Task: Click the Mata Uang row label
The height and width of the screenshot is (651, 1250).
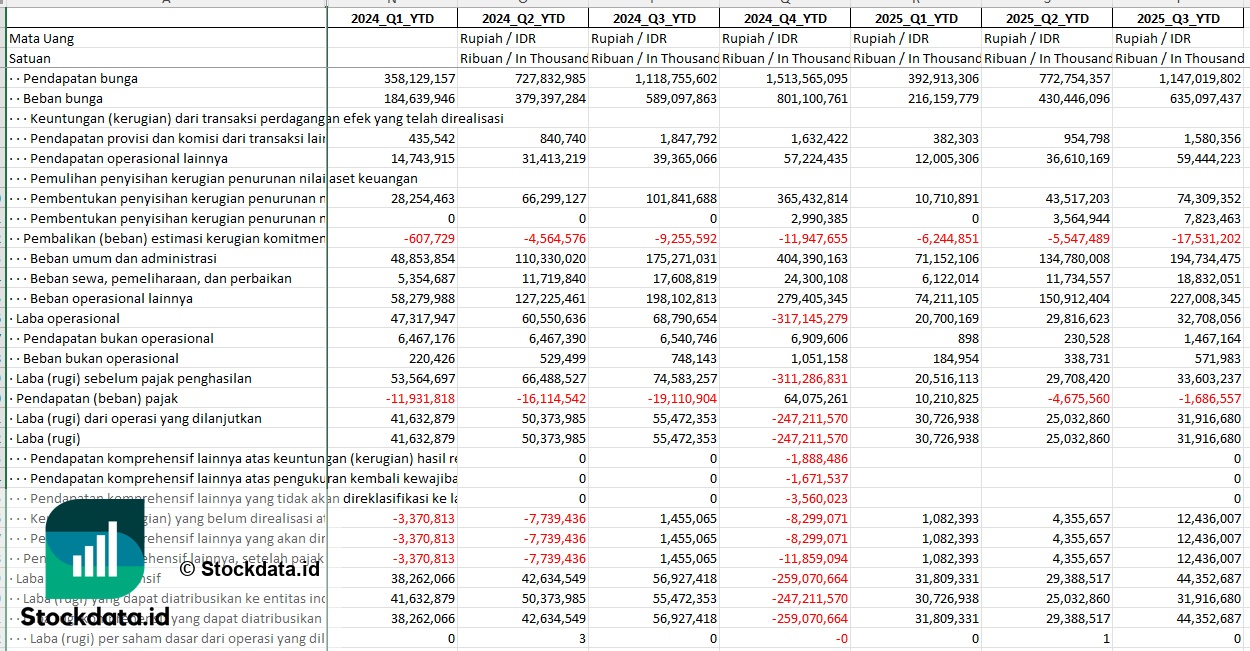Action: click(x=42, y=38)
